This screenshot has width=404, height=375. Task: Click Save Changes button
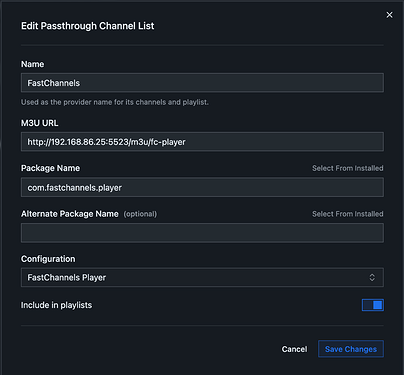point(351,349)
